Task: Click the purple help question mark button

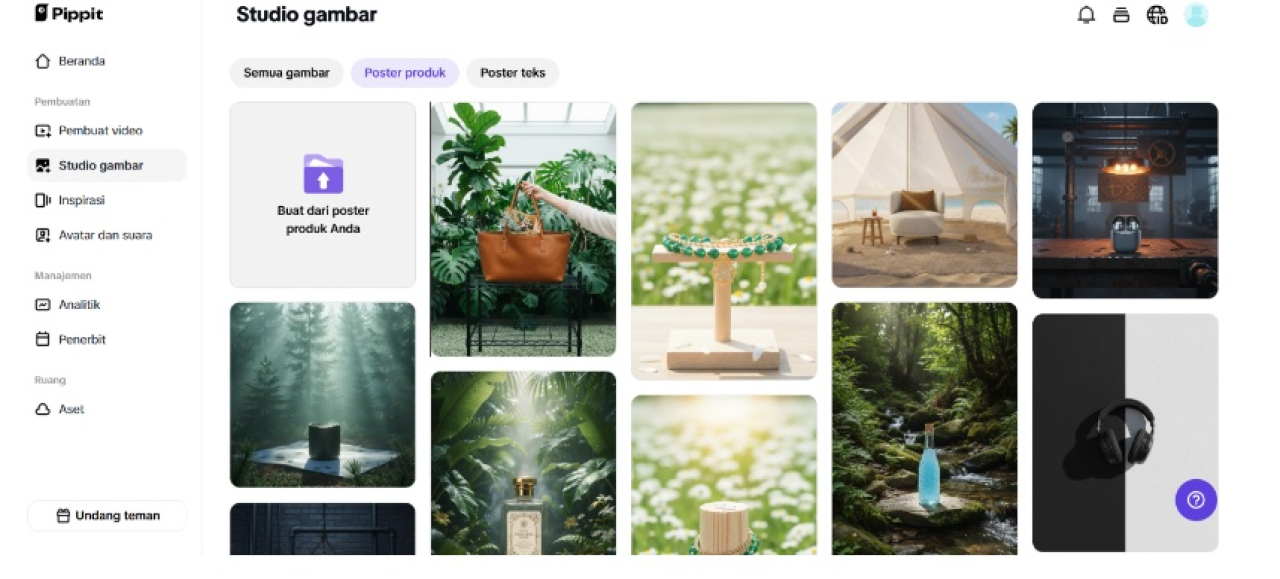Action: pyautogui.click(x=1196, y=500)
